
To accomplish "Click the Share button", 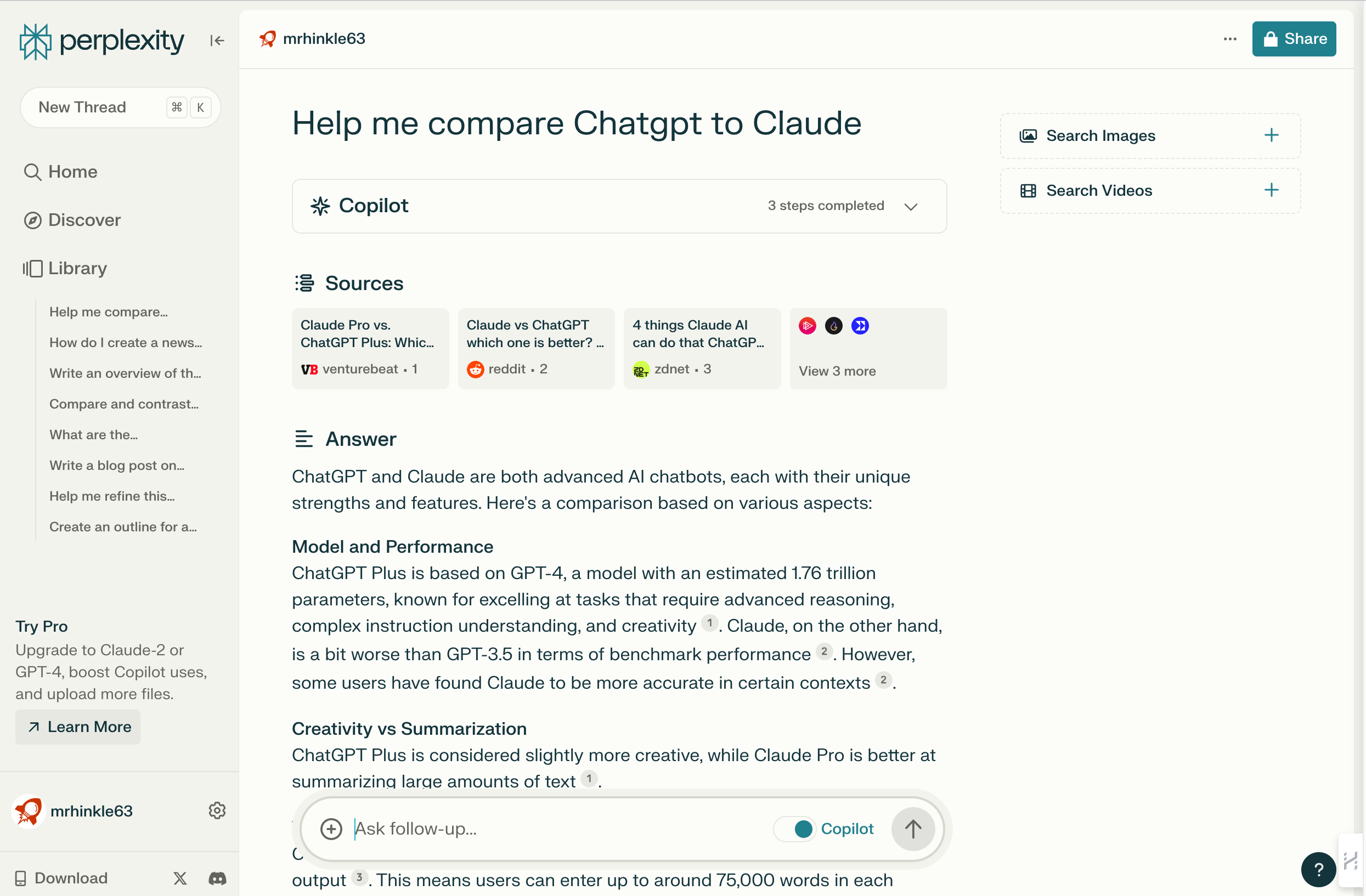I will (x=1294, y=38).
